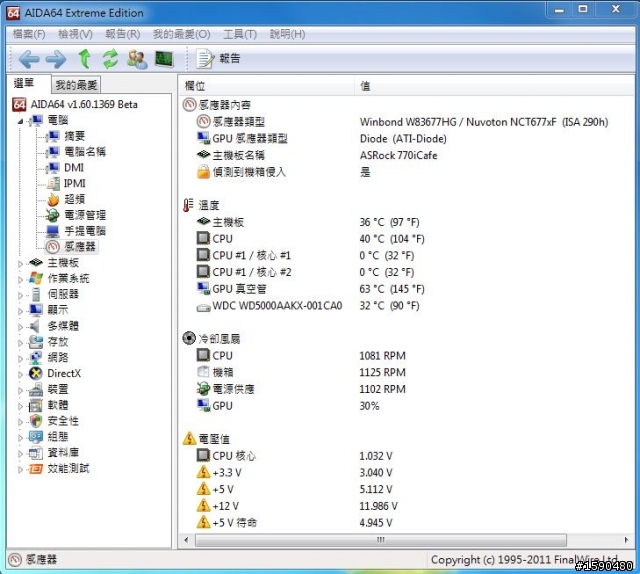Click the 裝置 devices icon in tree
Viewport: 640px width, 574px height.
(36, 389)
